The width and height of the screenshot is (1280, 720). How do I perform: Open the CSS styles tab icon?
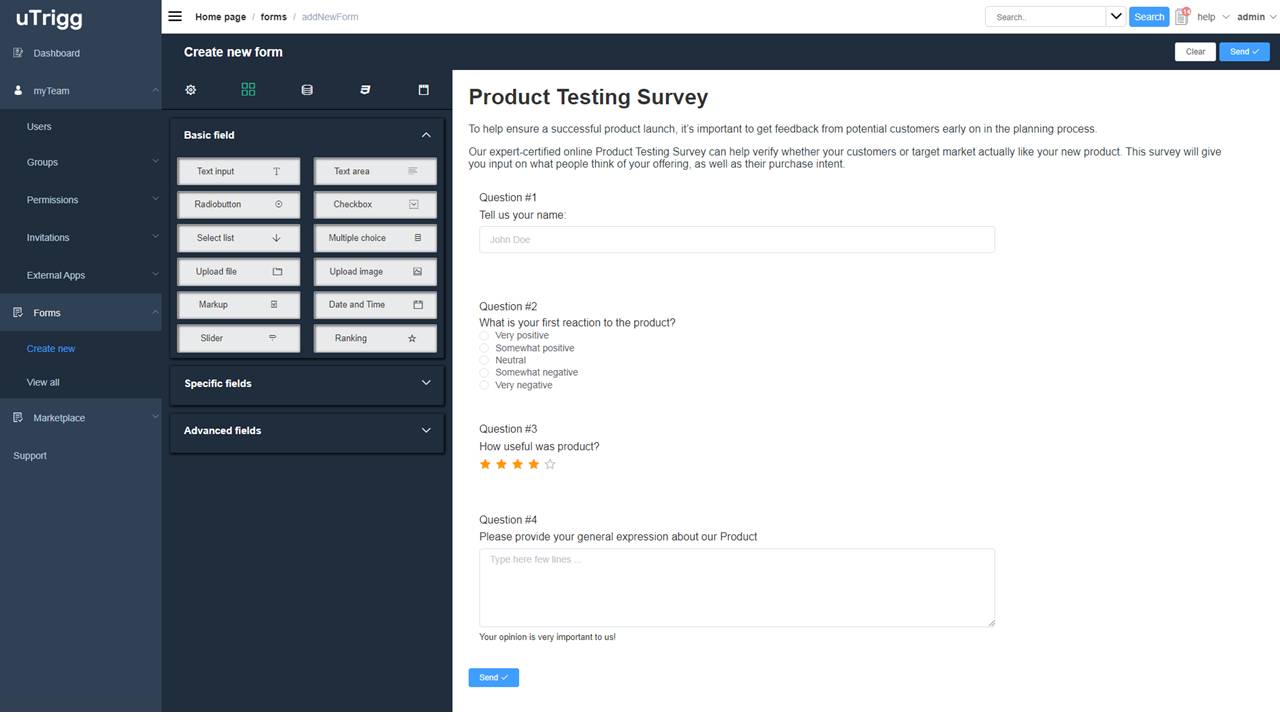[x=365, y=90]
